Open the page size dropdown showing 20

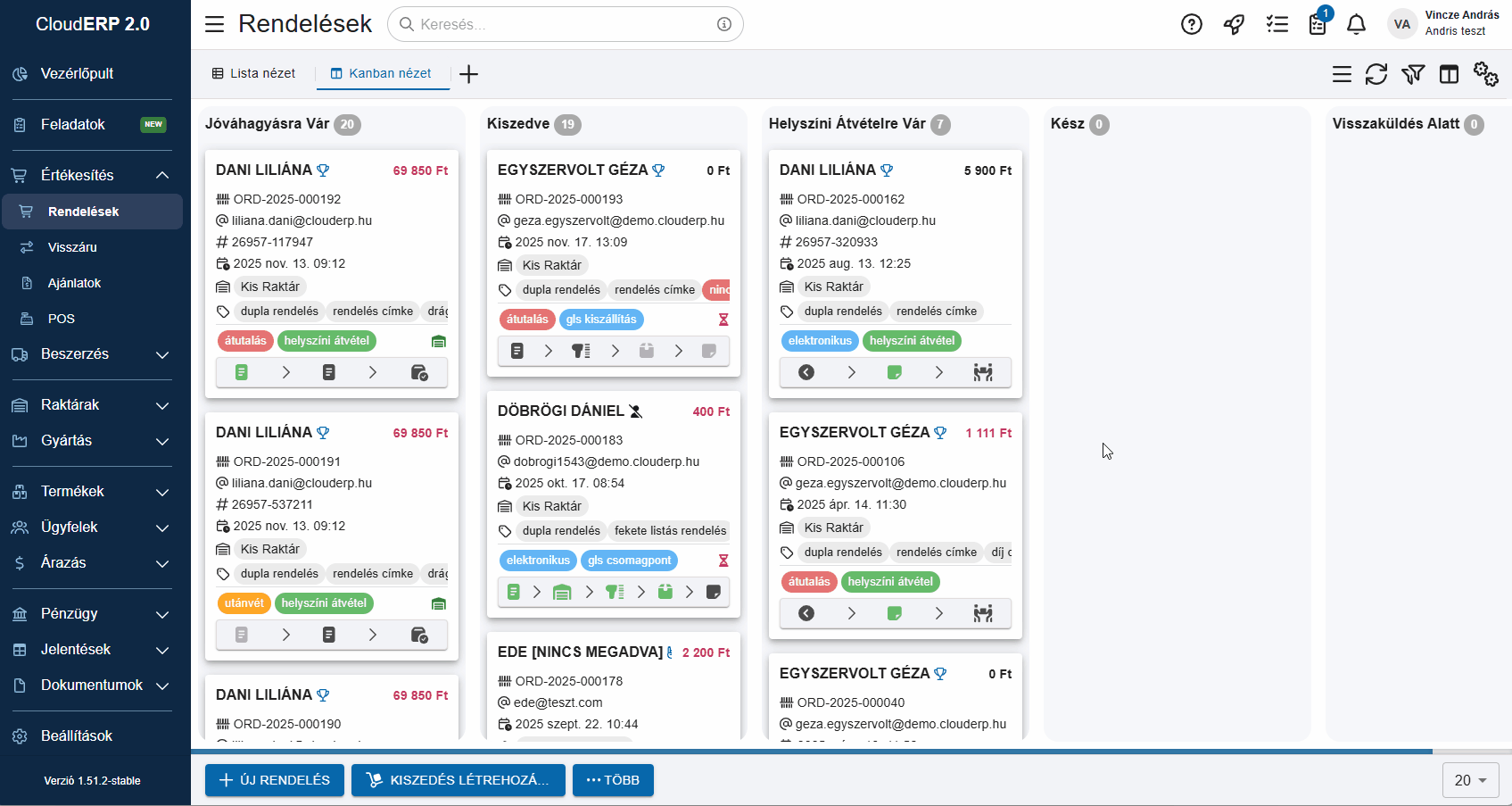tap(1470, 780)
